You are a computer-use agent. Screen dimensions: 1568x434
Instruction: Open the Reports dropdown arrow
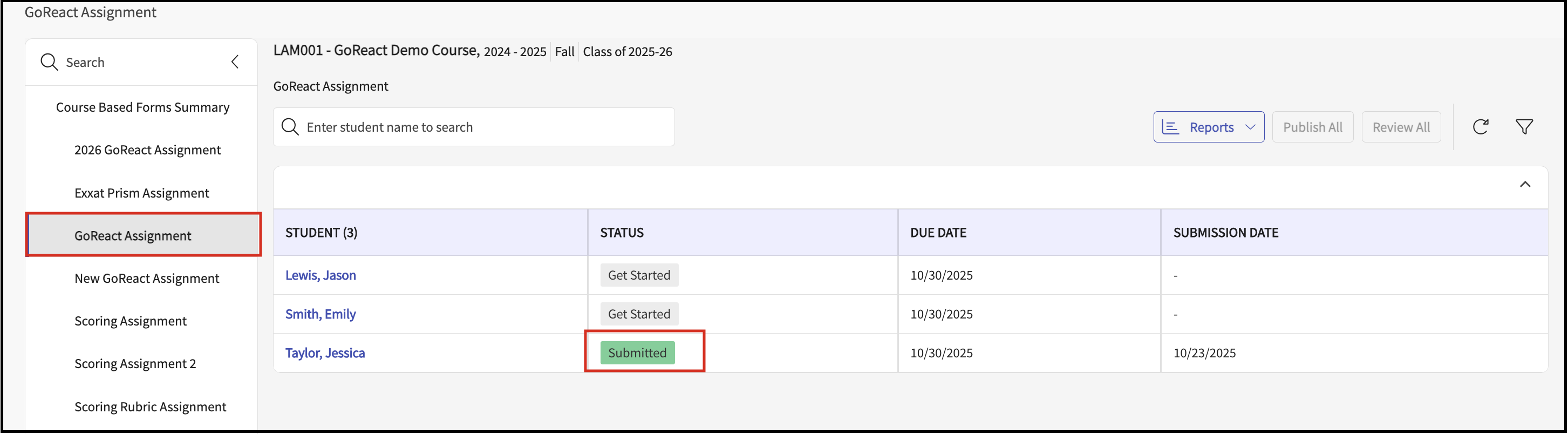1250,127
